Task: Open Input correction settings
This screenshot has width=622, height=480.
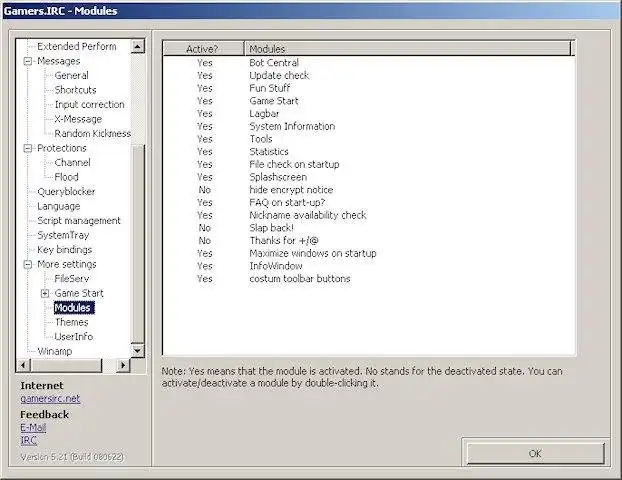Action: 89,105
